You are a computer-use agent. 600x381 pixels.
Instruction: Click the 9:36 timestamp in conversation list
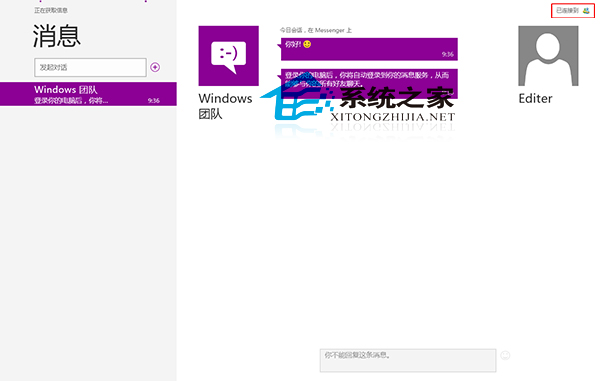tap(154, 101)
